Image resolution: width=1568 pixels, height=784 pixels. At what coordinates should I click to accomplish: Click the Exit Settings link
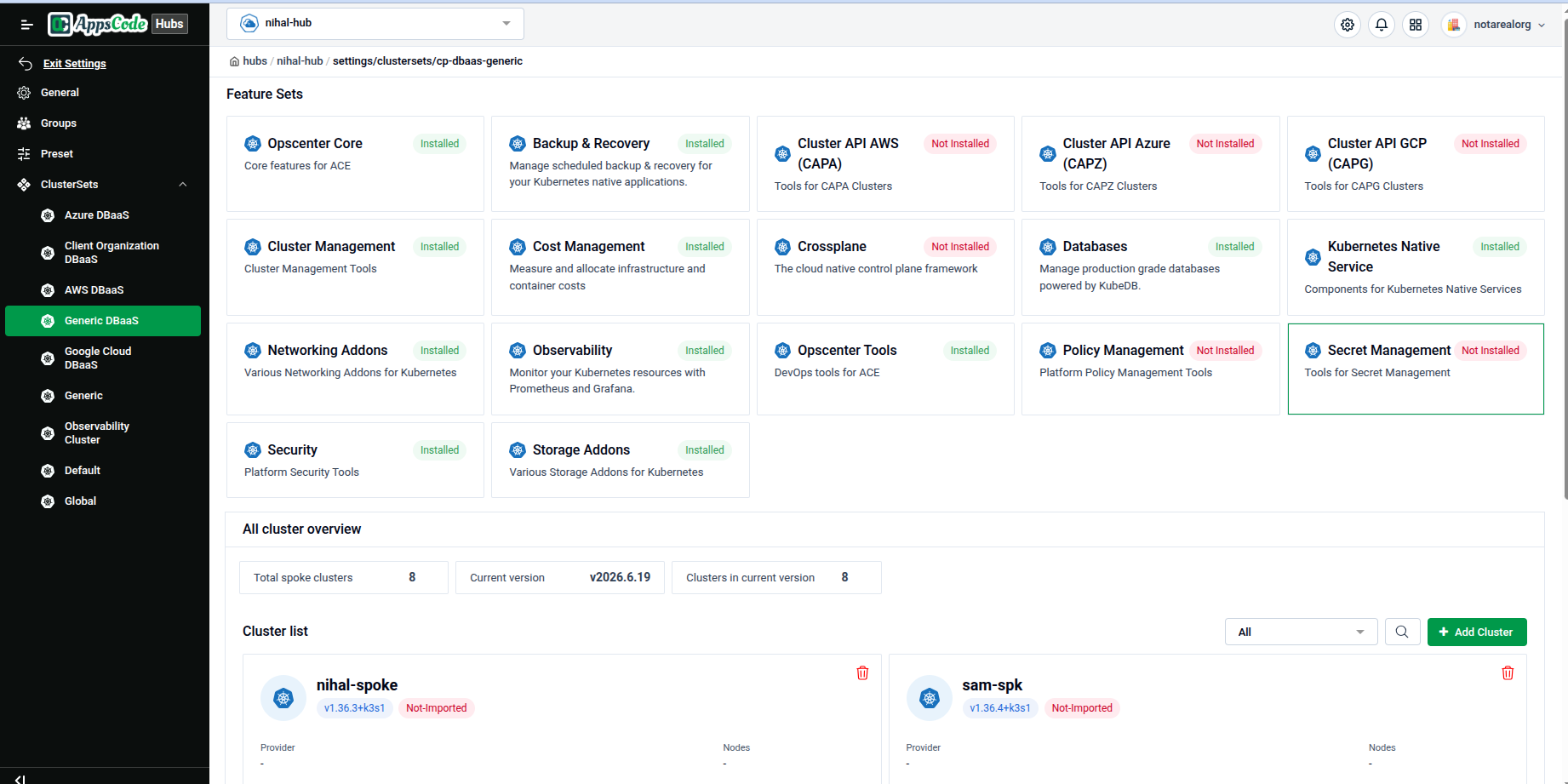click(75, 64)
